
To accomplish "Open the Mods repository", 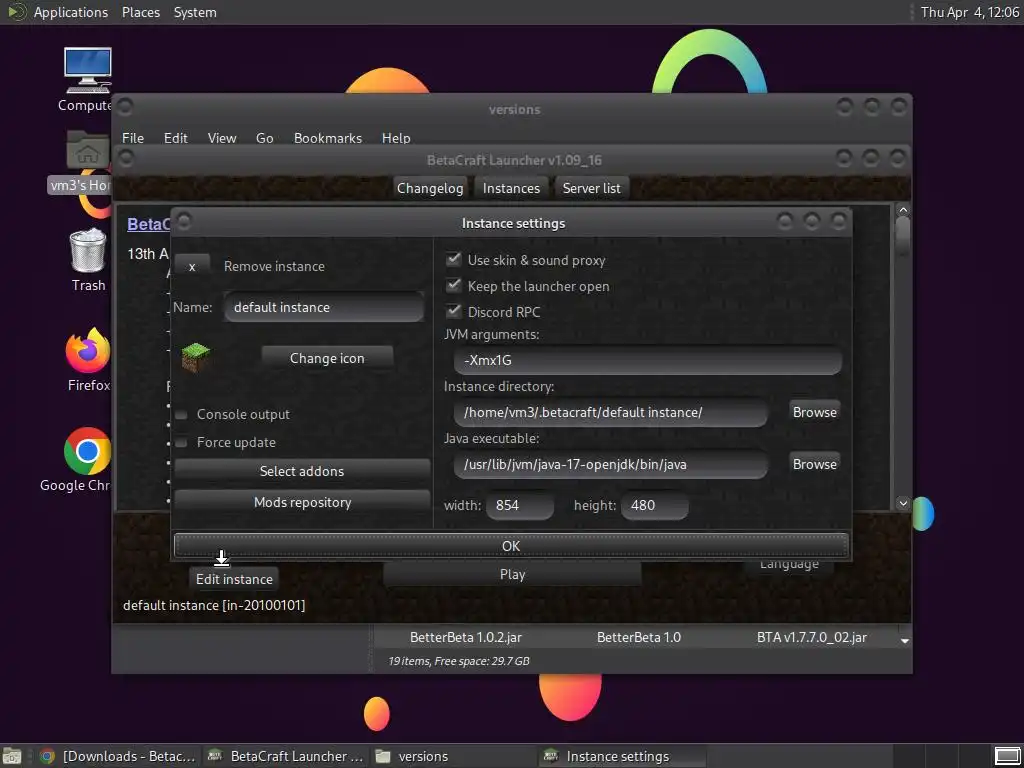I will [x=302, y=502].
